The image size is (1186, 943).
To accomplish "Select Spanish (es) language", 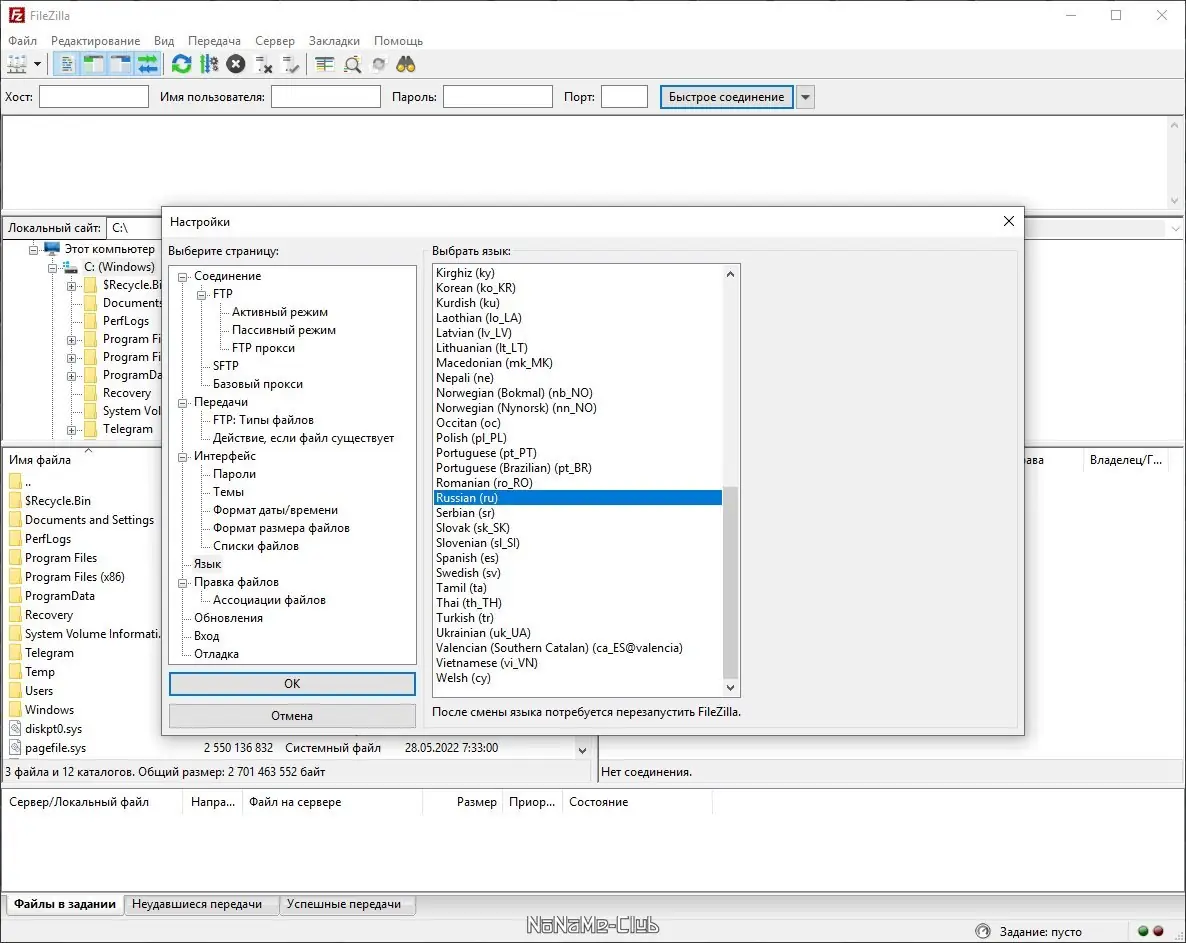I will [x=467, y=558].
